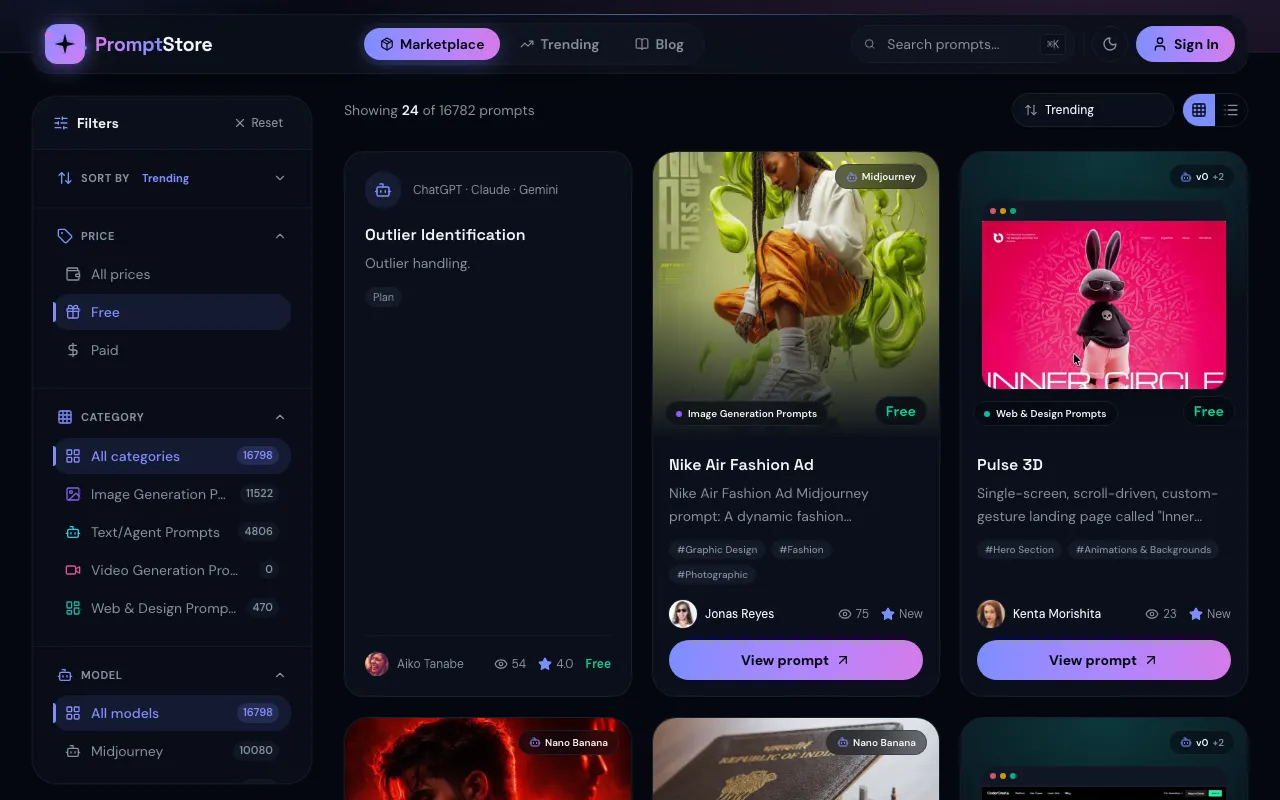Select the All prices option
1280x800 pixels.
(172, 274)
